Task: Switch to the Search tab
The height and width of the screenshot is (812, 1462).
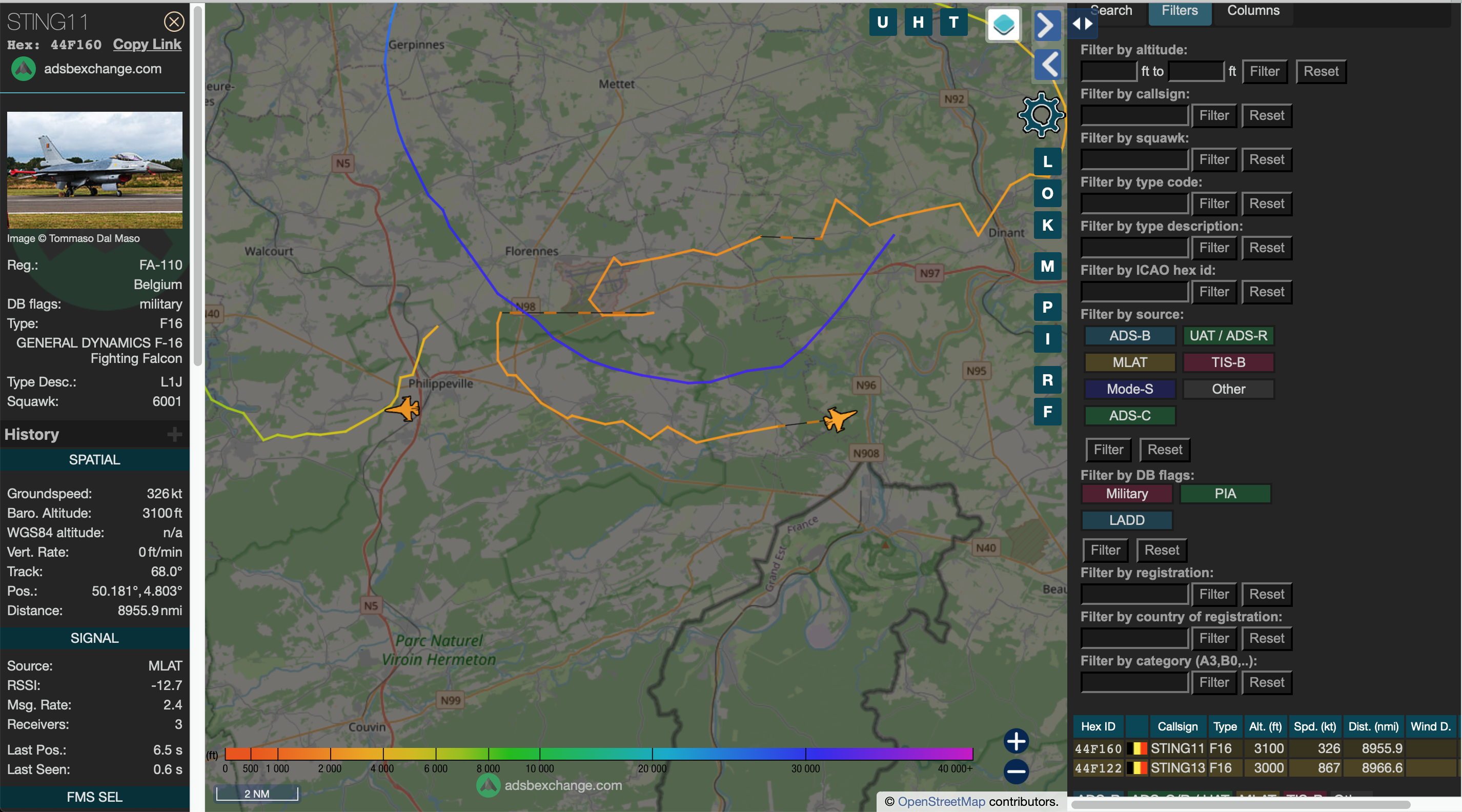Action: coord(1111,10)
